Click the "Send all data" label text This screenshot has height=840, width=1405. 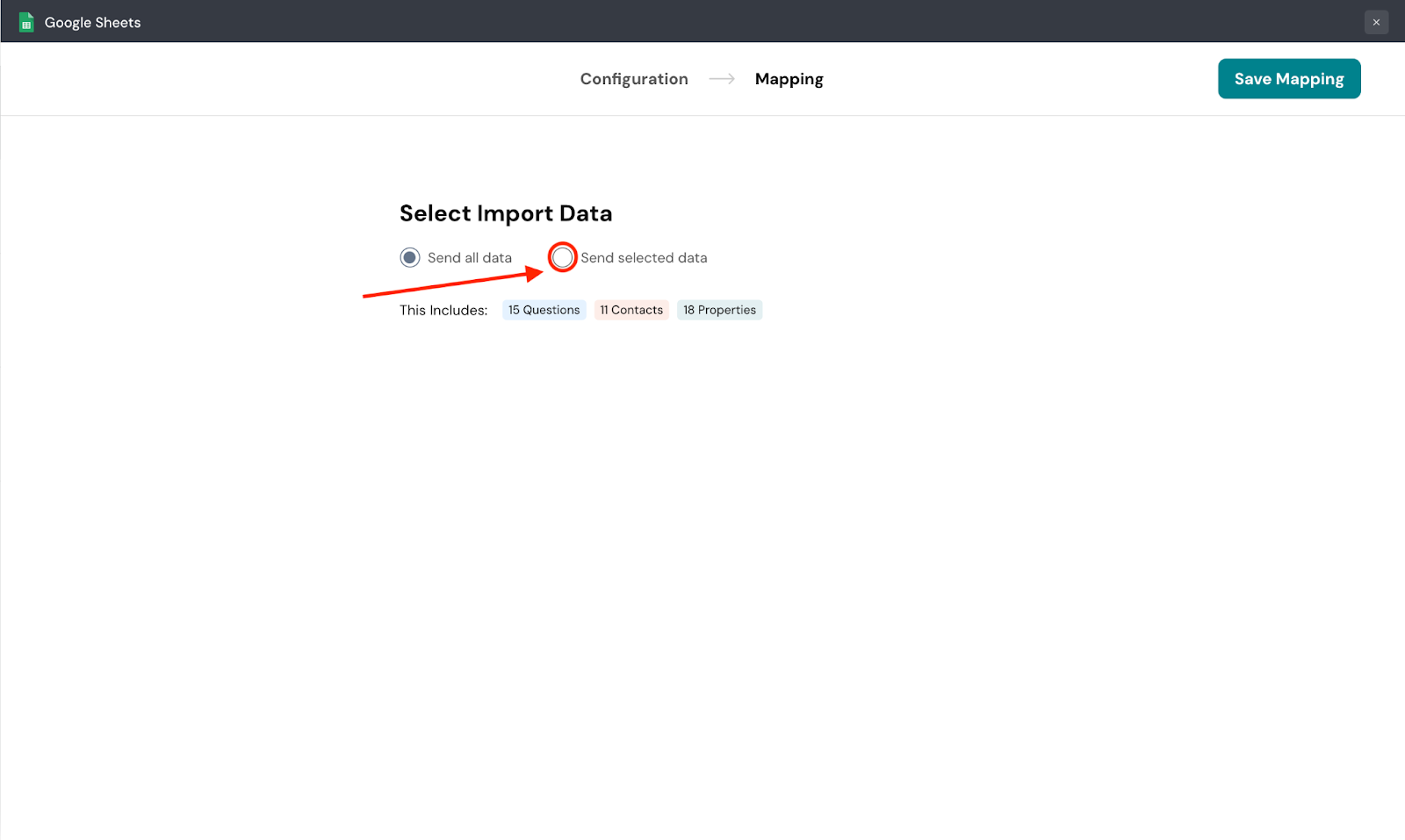[x=469, y=257]
